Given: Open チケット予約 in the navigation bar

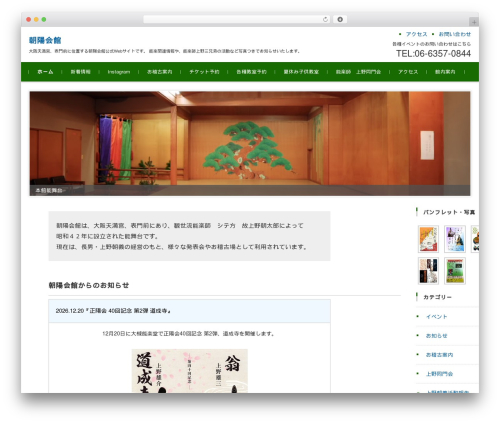Looking at the screenshot, I should [x=204, y=72].
